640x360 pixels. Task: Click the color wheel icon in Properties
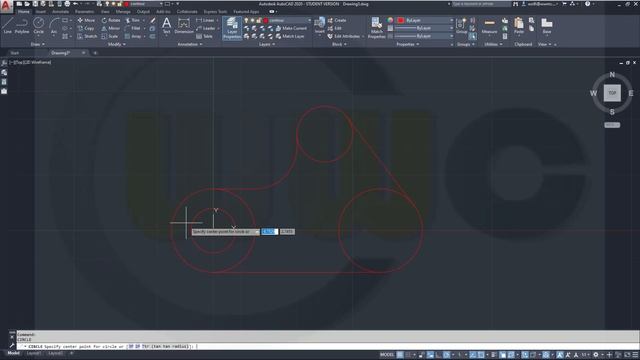(390, 20)
